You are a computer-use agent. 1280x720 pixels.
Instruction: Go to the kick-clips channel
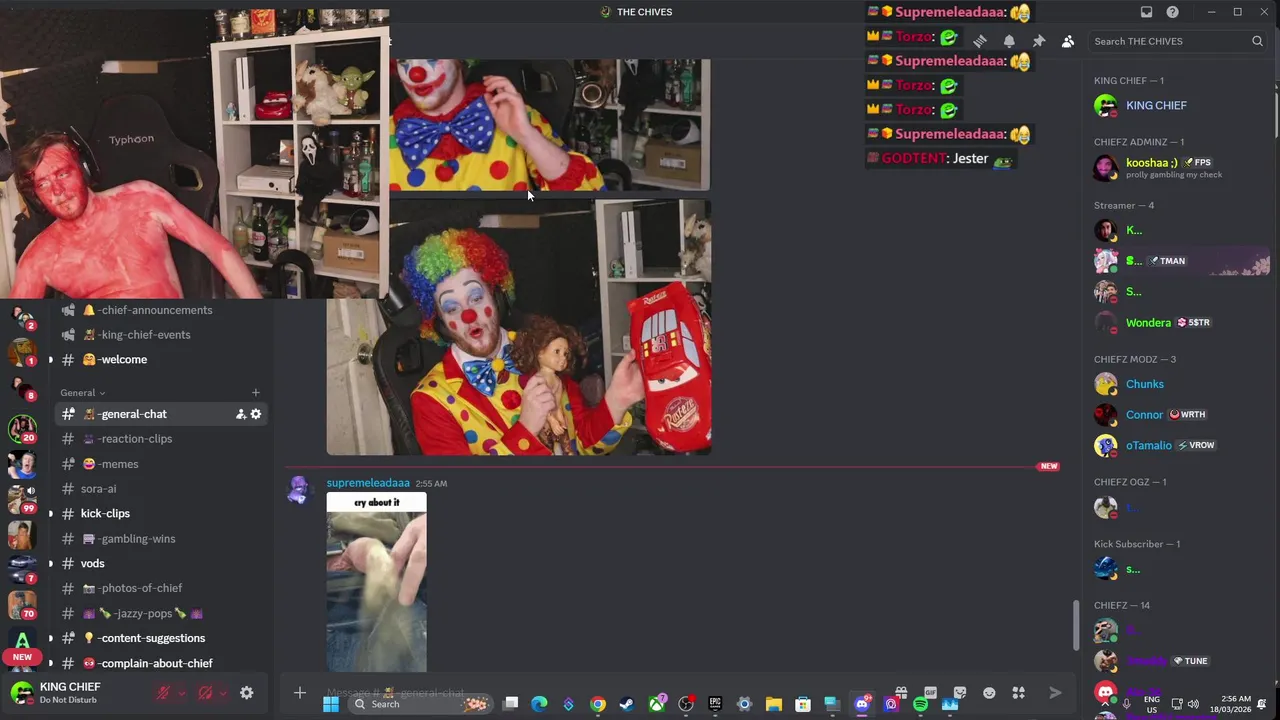click(x=160, y=514)
